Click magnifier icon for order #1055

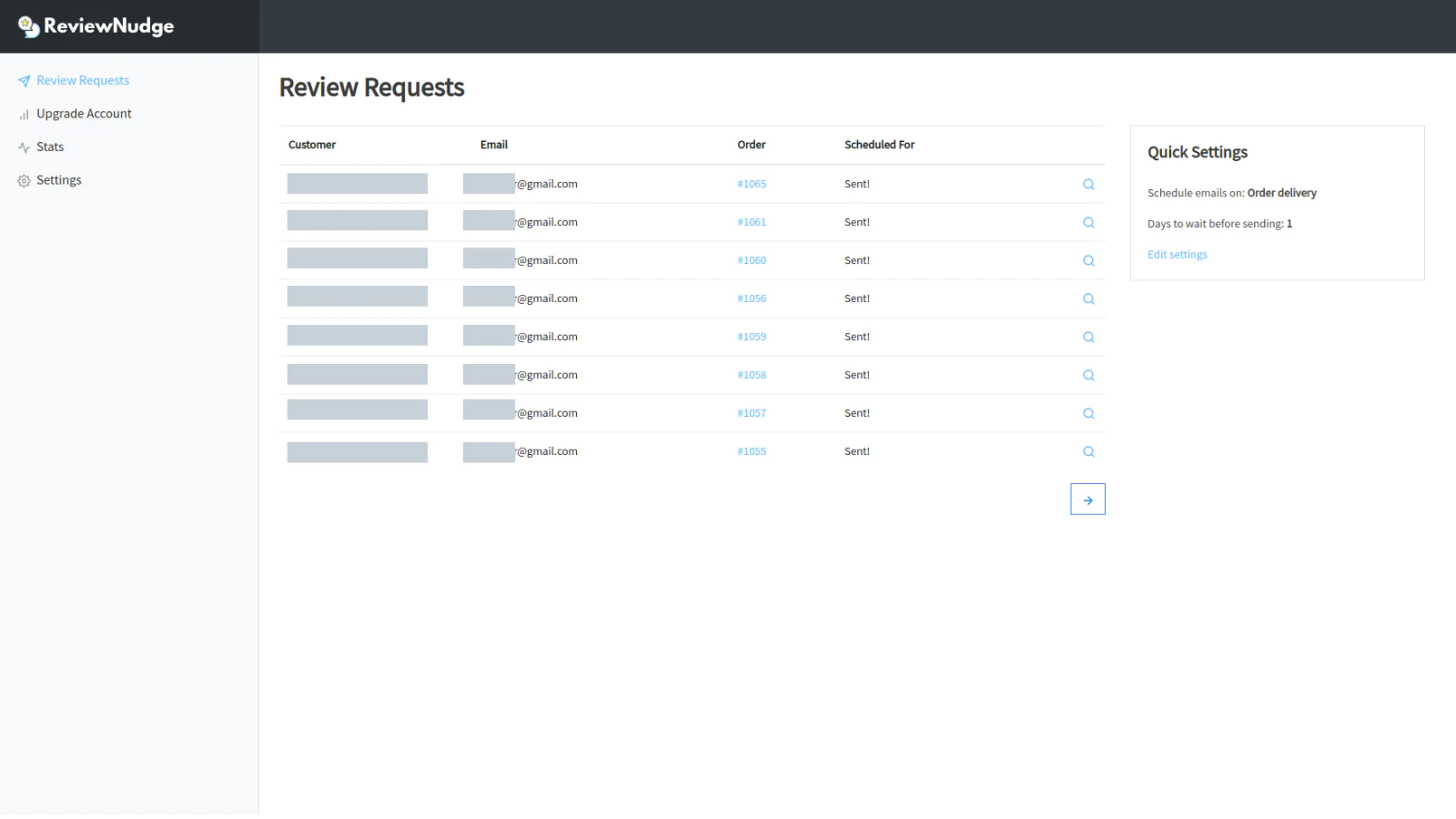(1088, 451)
